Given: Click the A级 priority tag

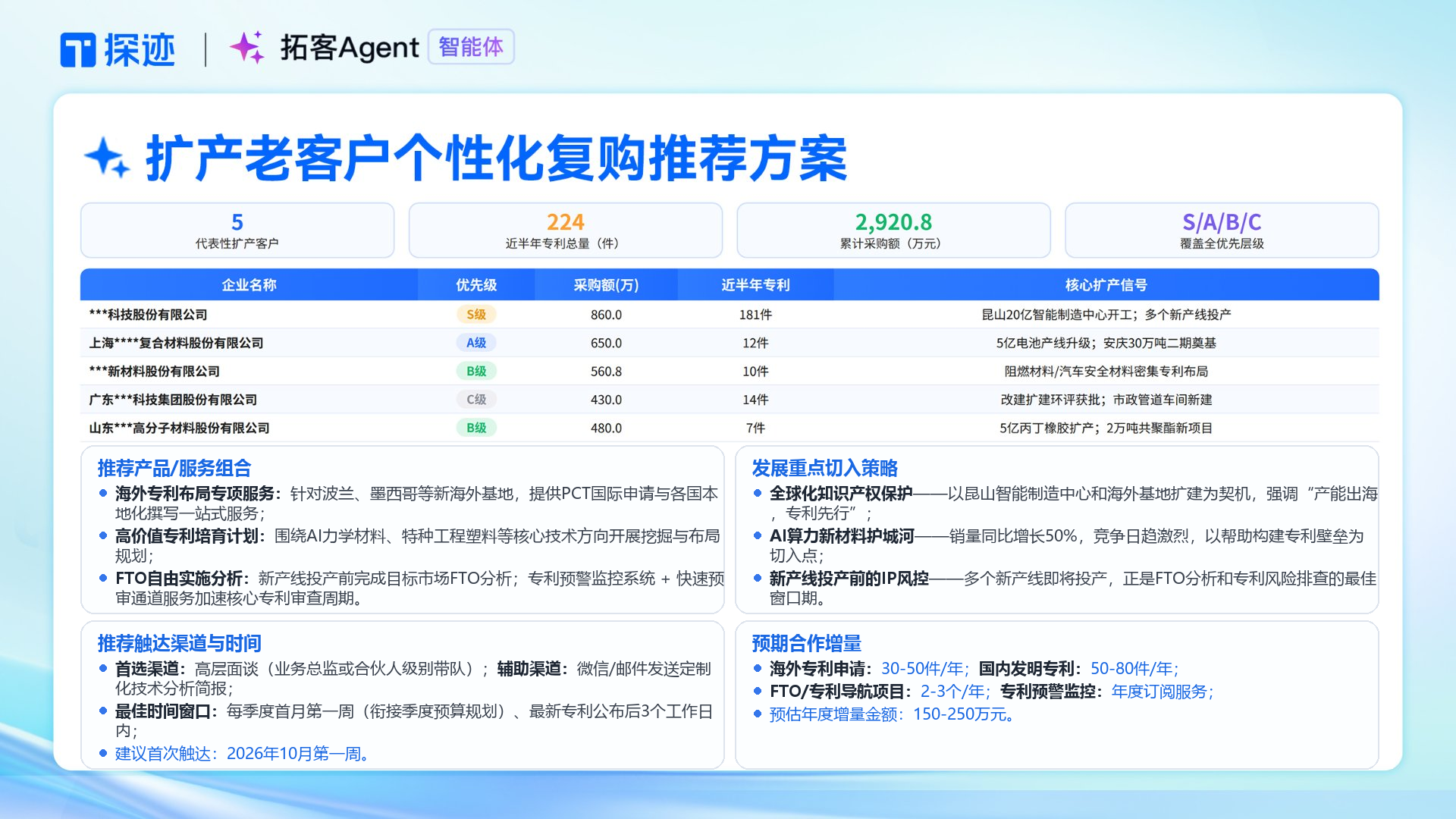Looking at the screenshot, I should [476, 343].
